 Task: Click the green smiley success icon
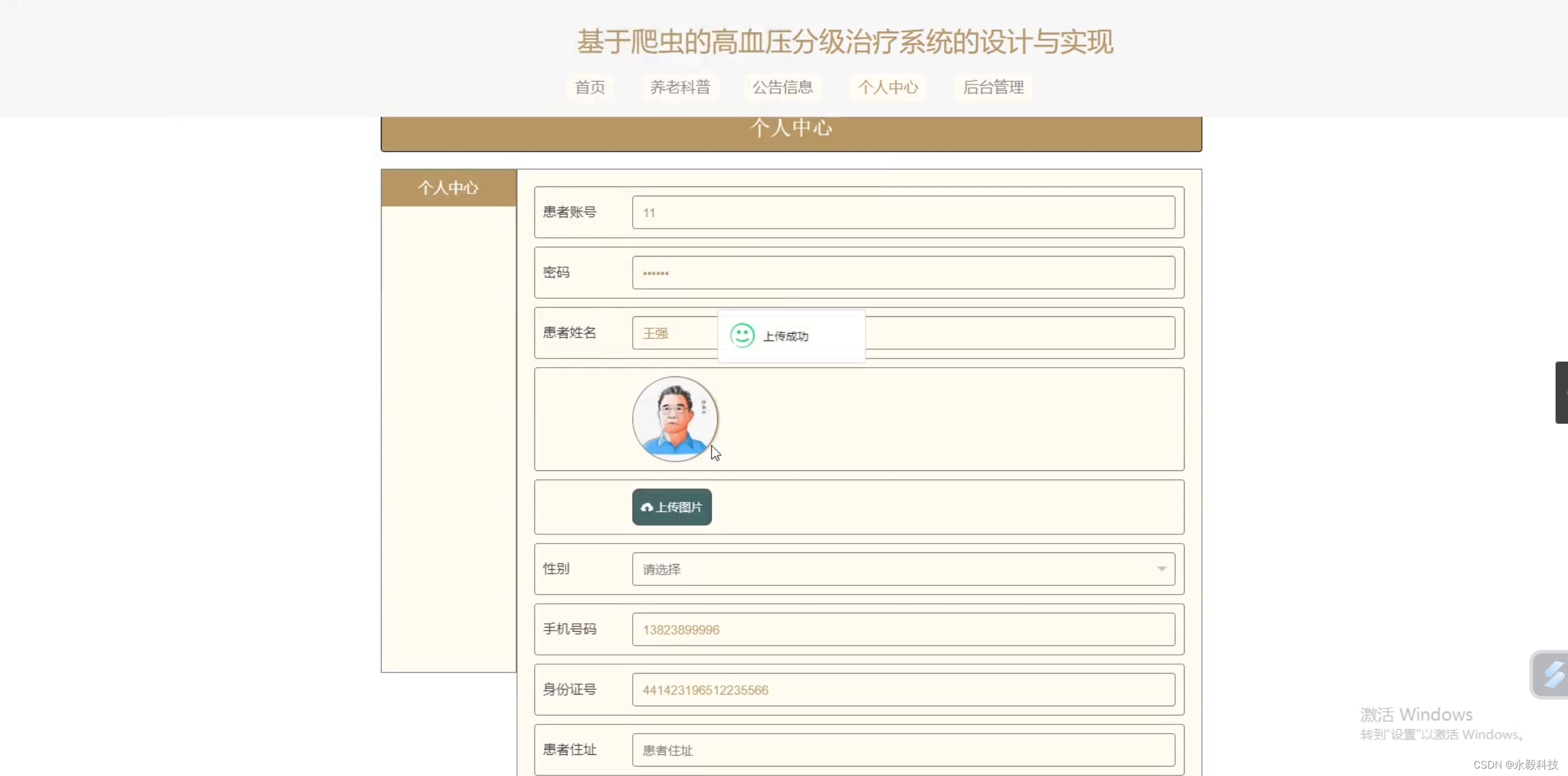[741, 336]
